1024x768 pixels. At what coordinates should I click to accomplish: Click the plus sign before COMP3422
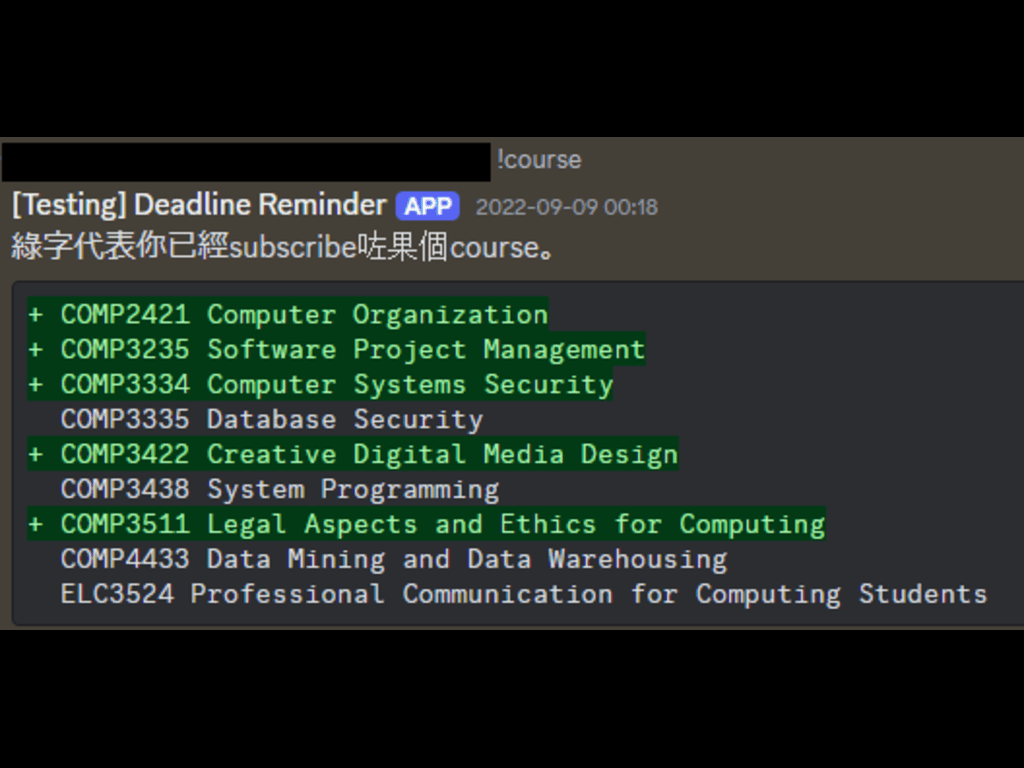[x=36, y=455]
